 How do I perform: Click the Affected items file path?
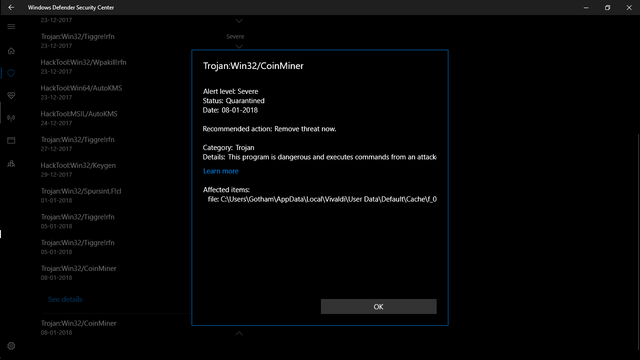(322, 199)
